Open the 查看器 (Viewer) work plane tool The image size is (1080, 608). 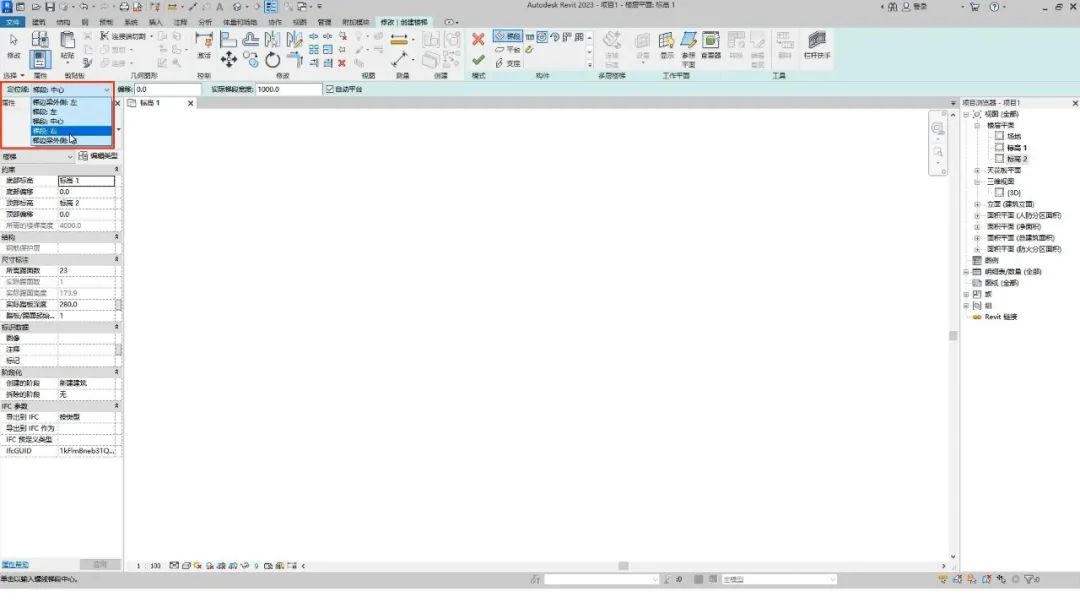[710, 45]
